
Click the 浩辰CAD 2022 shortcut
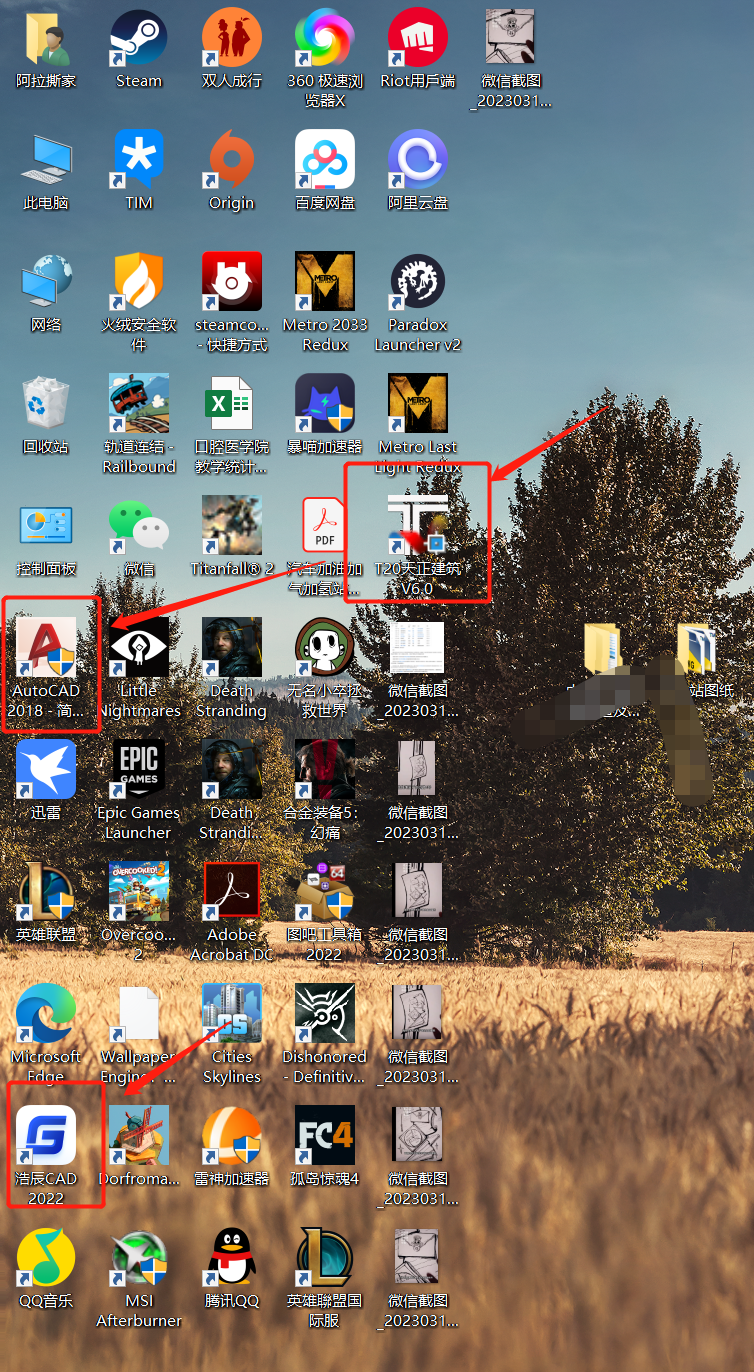point(46,1136)
